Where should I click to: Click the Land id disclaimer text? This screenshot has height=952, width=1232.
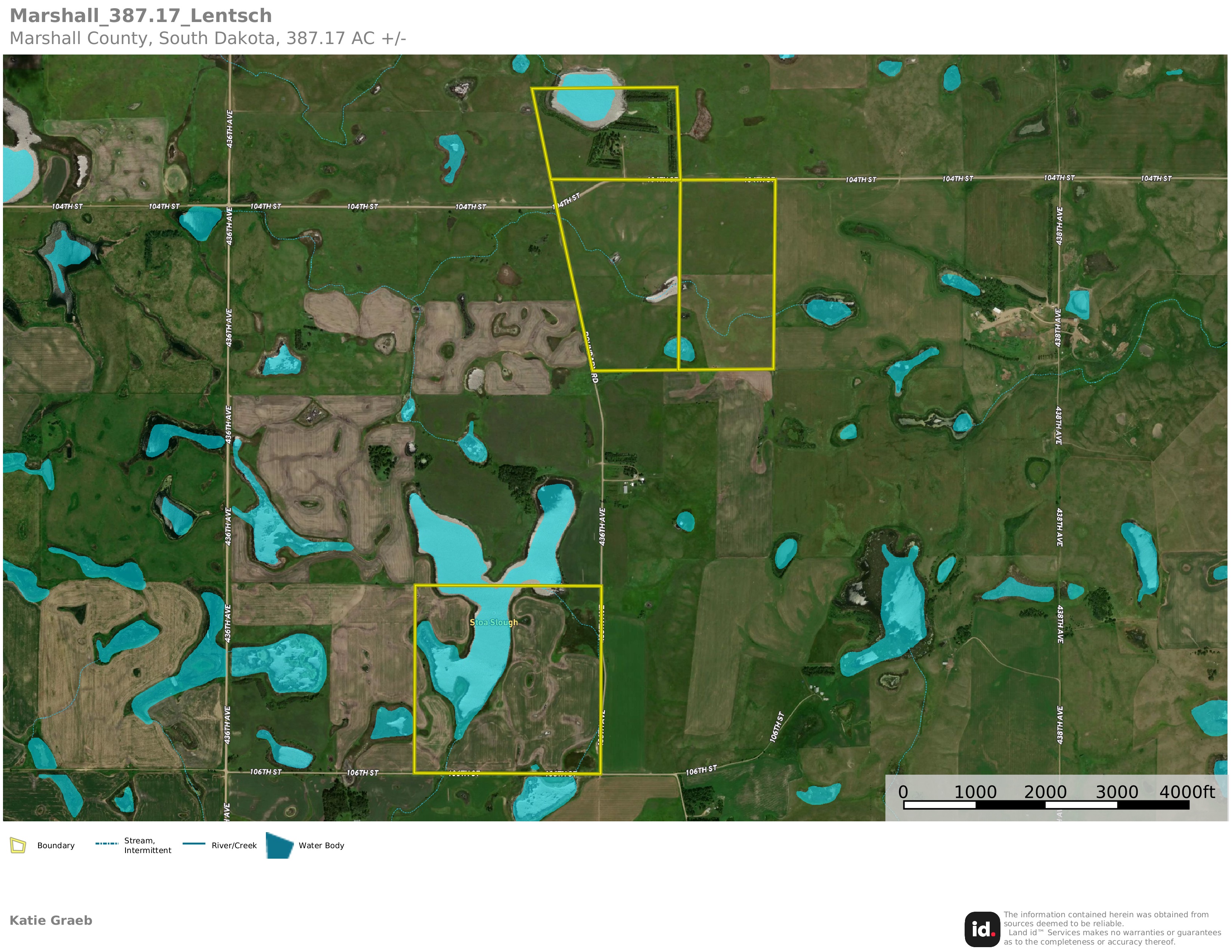(1111, 928)
